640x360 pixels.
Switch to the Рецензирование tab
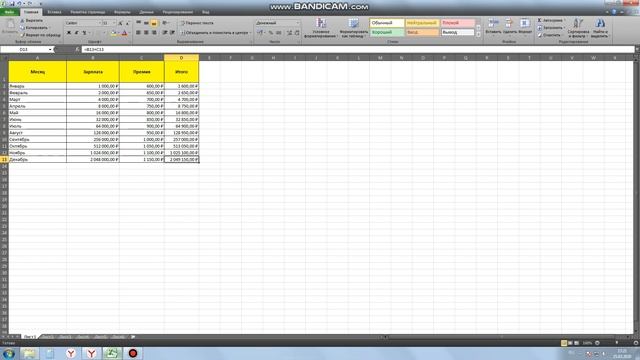178,12
